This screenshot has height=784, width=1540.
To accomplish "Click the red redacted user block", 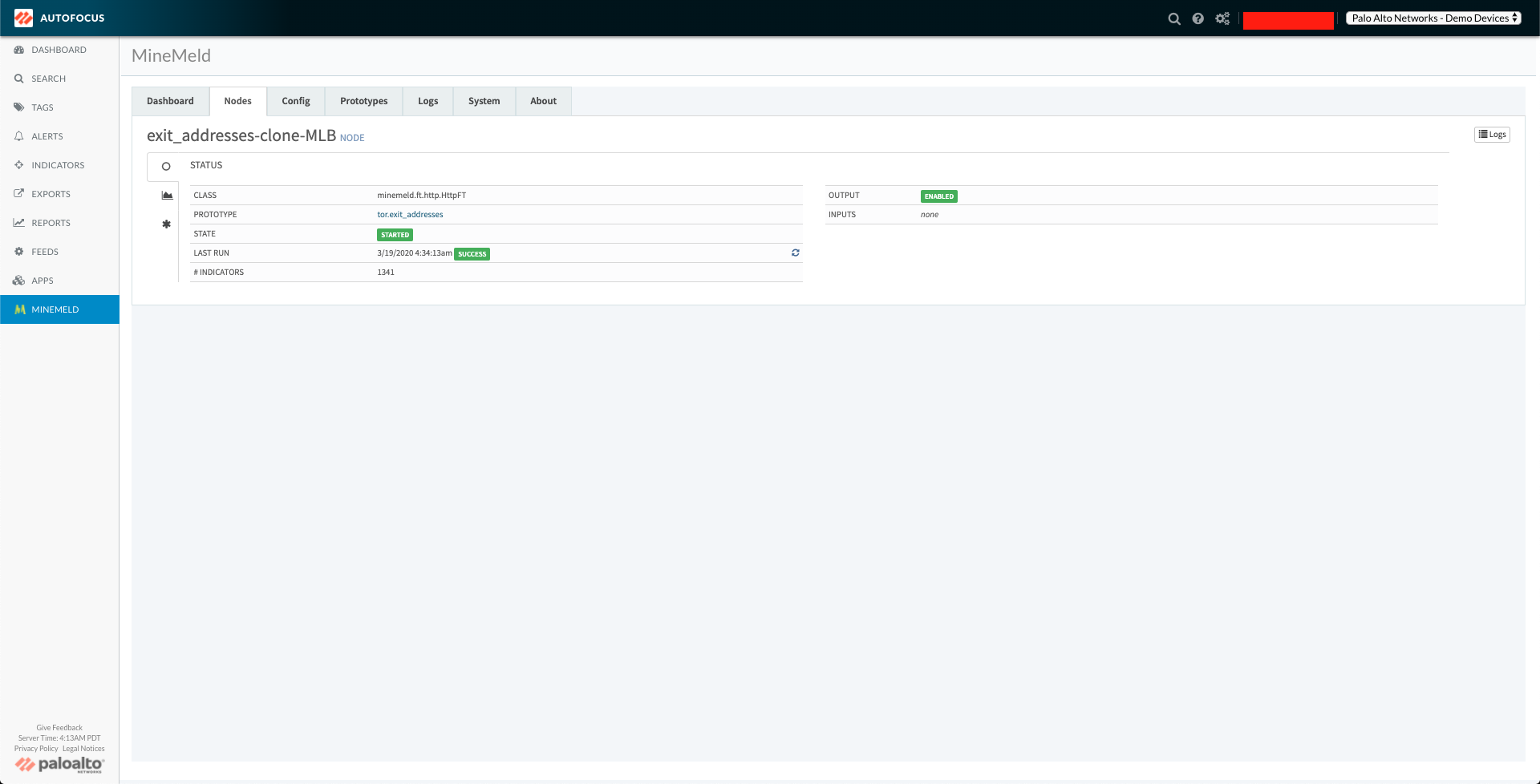I will click(x=1288, y=20).
